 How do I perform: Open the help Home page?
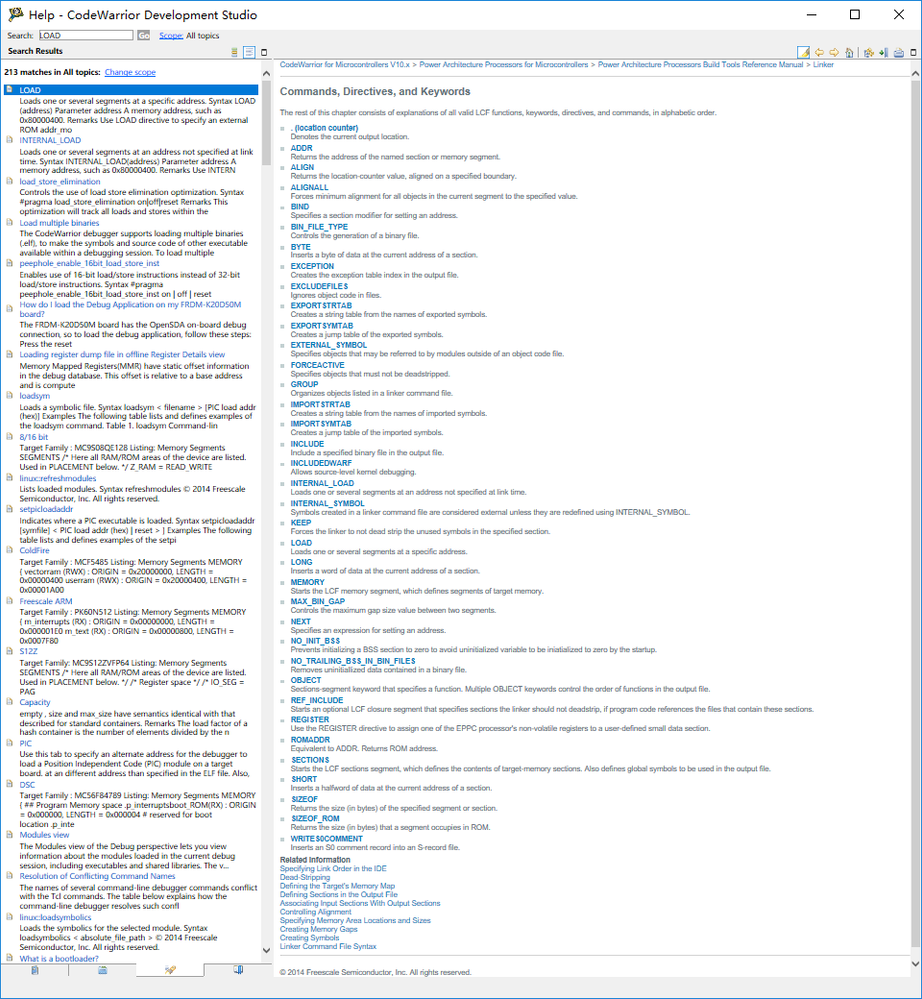click(849, 52)
